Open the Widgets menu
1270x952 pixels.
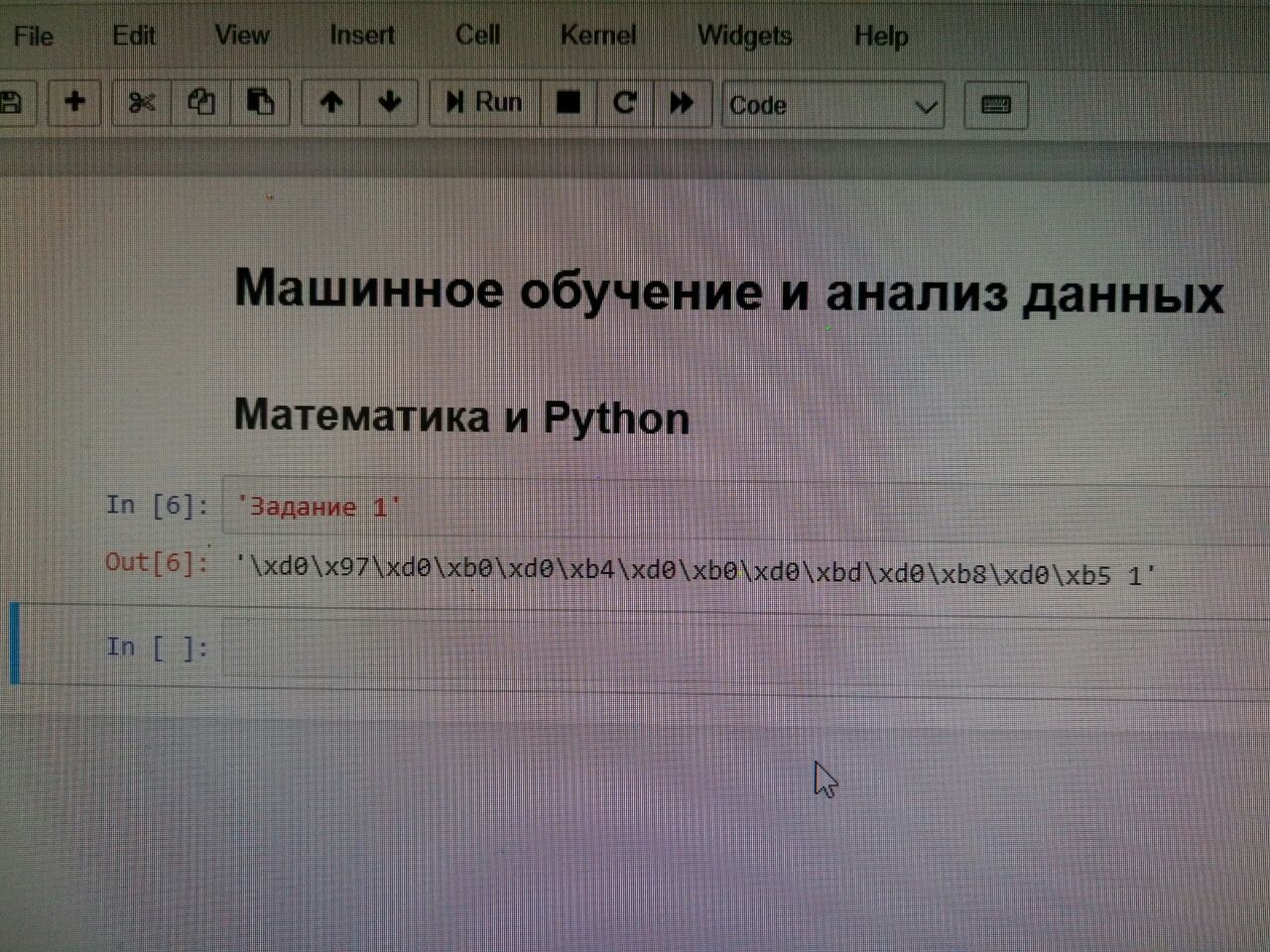click(x=744, y=37)
